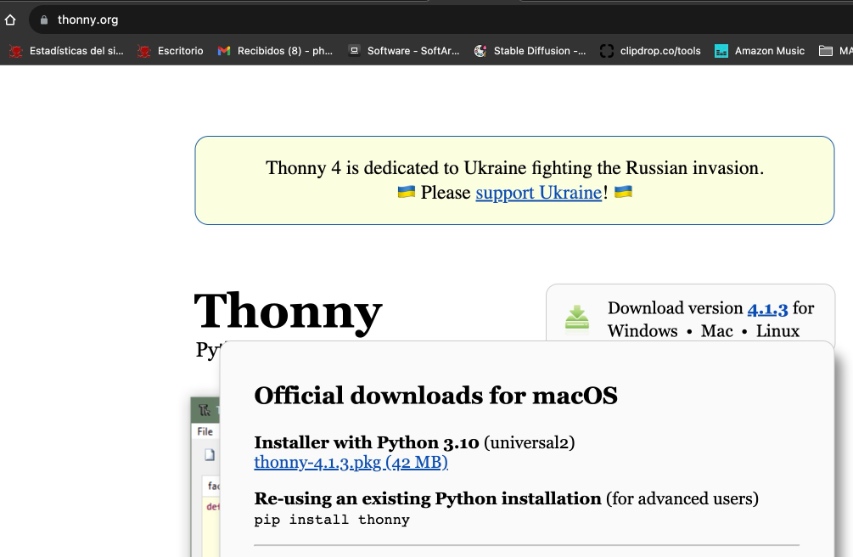Choose Linux download option

pos(777,331)
